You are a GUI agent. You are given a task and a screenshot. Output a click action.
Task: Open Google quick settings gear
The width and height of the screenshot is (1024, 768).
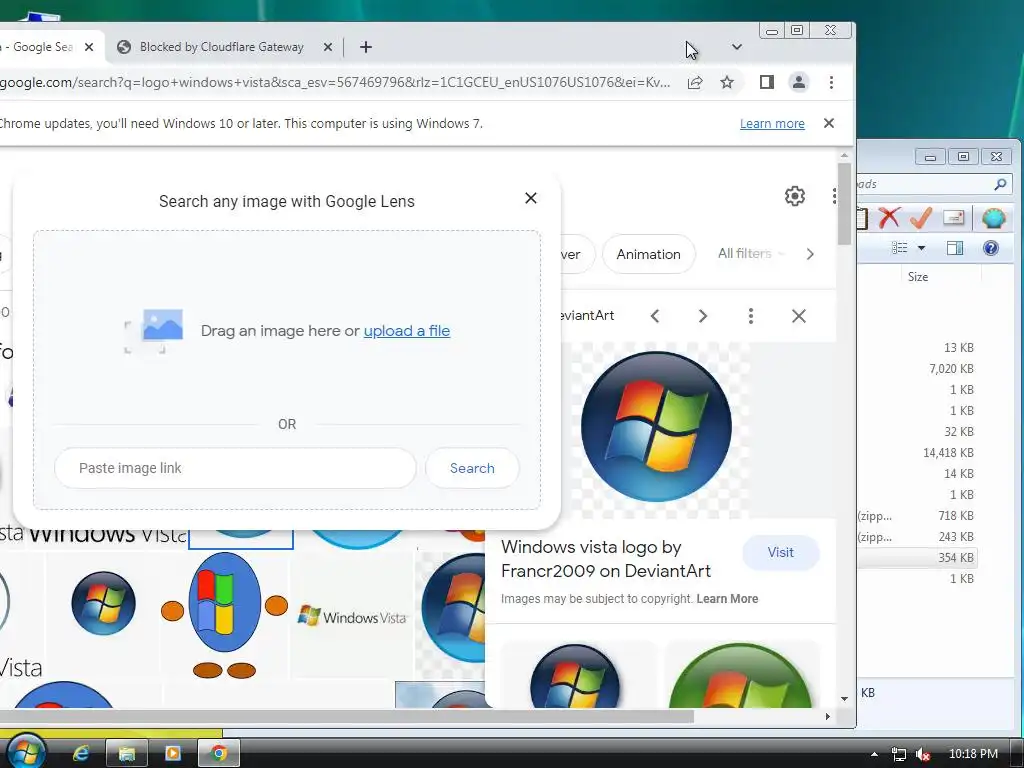click(795, 196)
